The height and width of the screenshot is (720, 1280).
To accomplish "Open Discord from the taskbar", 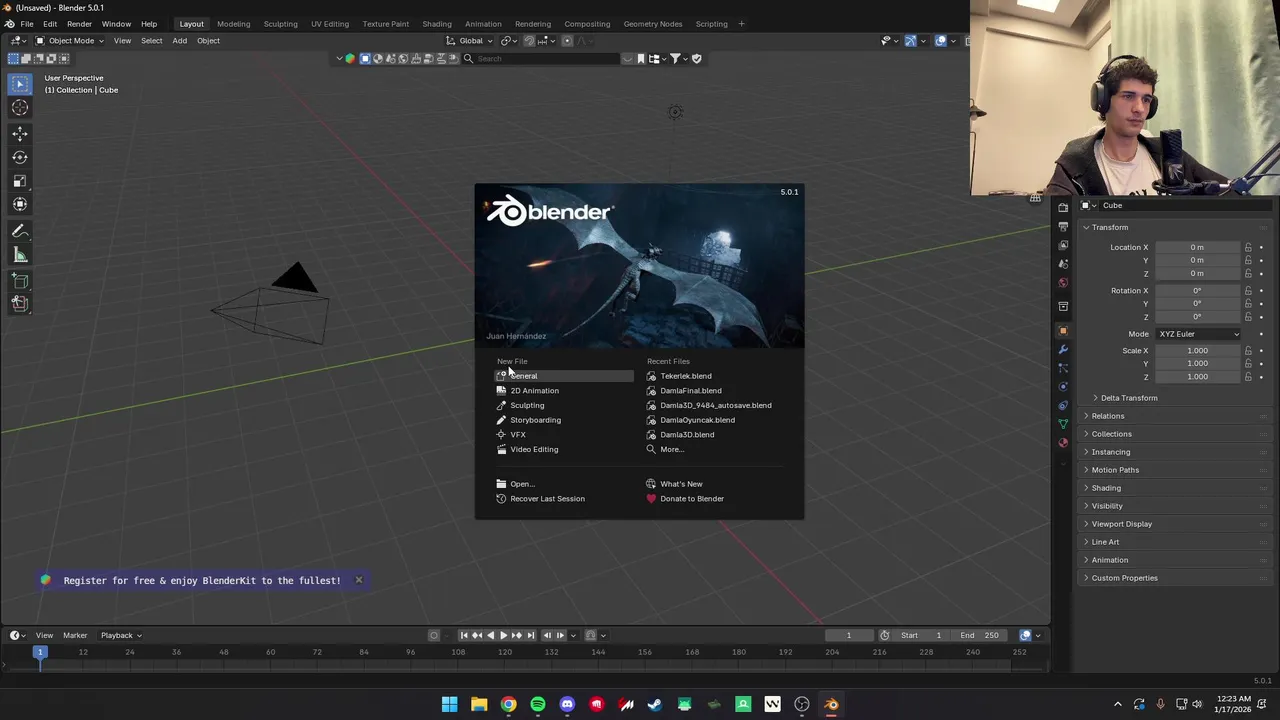I will pyautogui.click(x=567, y=704).
